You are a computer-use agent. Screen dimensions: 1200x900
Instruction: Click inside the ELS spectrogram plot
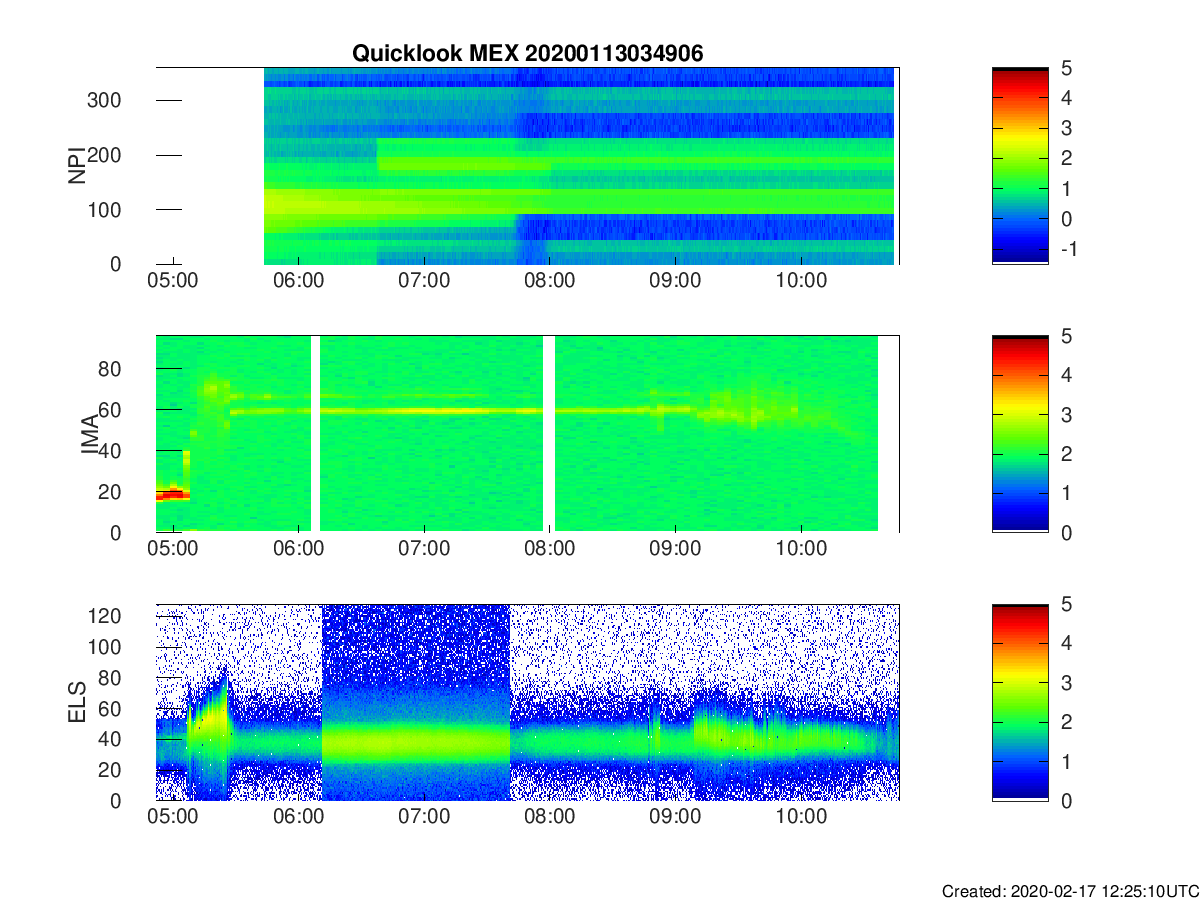527,702
